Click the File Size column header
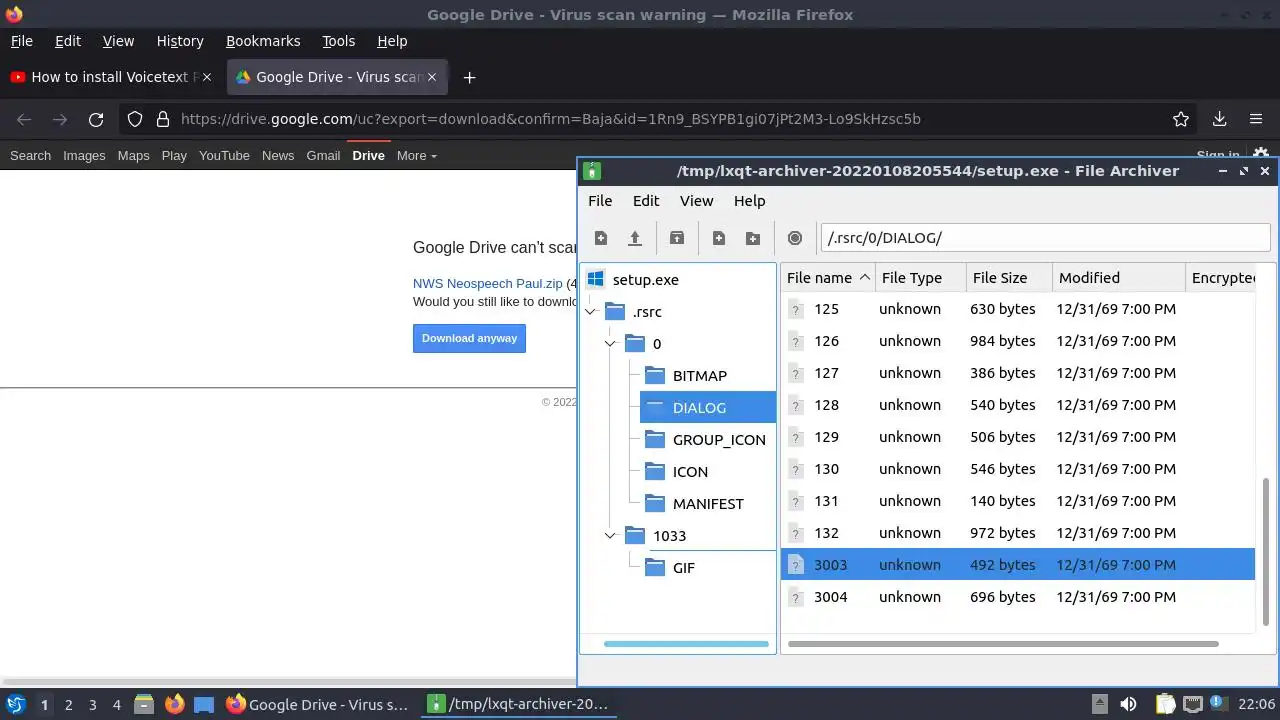This screenshot has height=720, width=1280. coord(1009,278)
